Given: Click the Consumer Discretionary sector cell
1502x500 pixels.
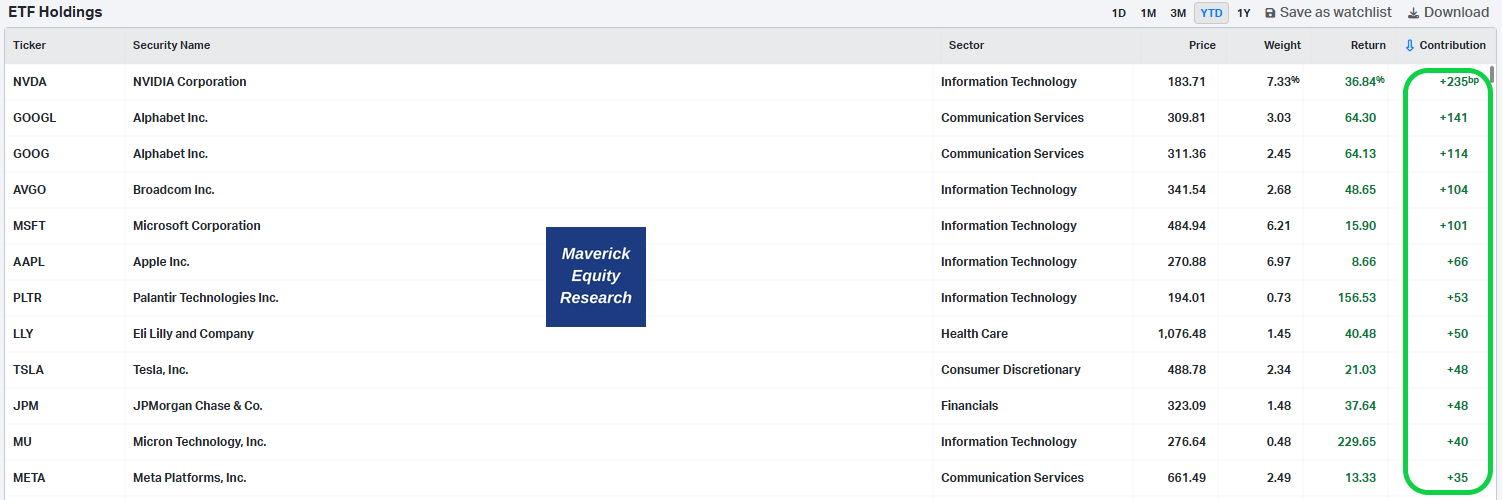Looking at the screenshot, I should click(x=1011, y=370).
